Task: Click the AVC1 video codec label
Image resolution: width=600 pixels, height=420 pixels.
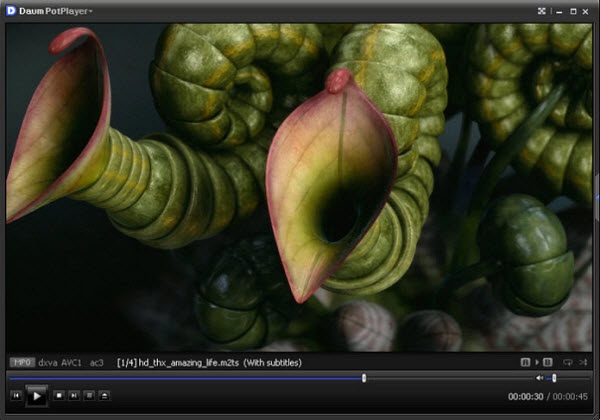Action: 71,362
